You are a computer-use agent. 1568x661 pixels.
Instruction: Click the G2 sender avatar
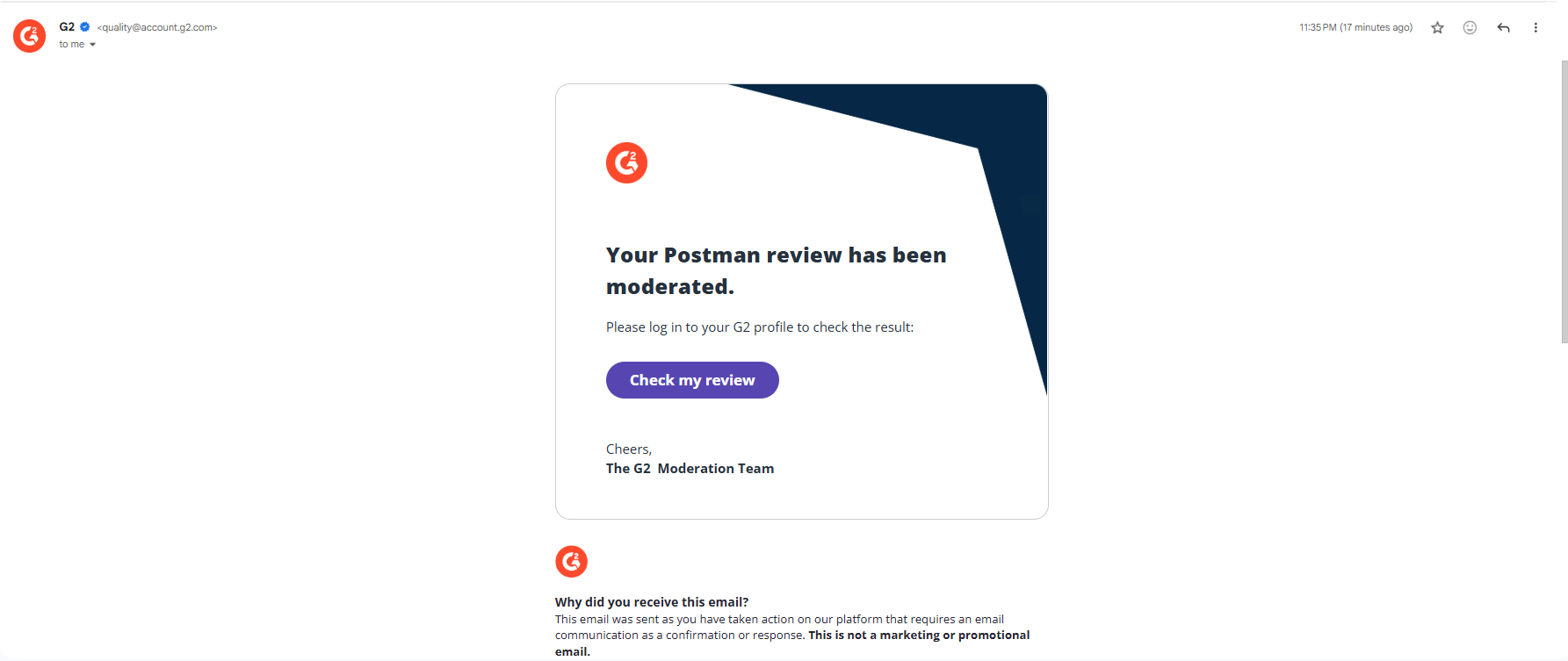[30, 36]
